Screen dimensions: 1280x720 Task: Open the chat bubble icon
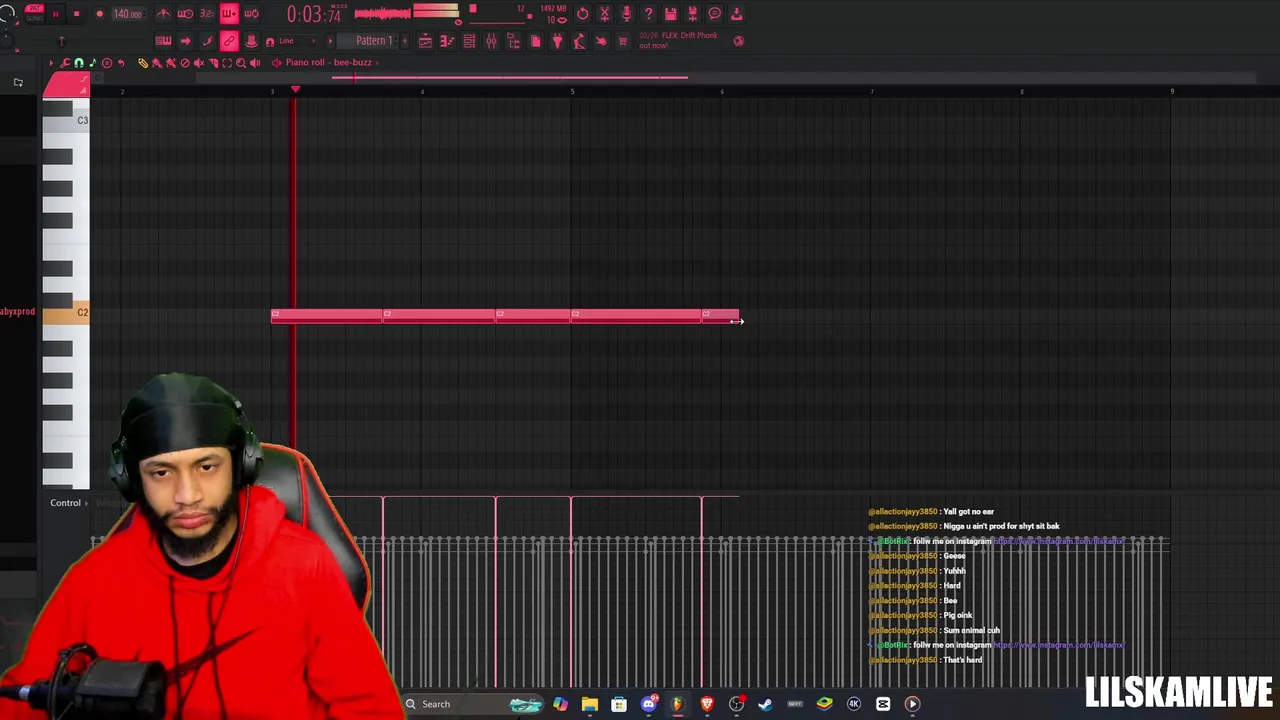click(x=715, y=14)
